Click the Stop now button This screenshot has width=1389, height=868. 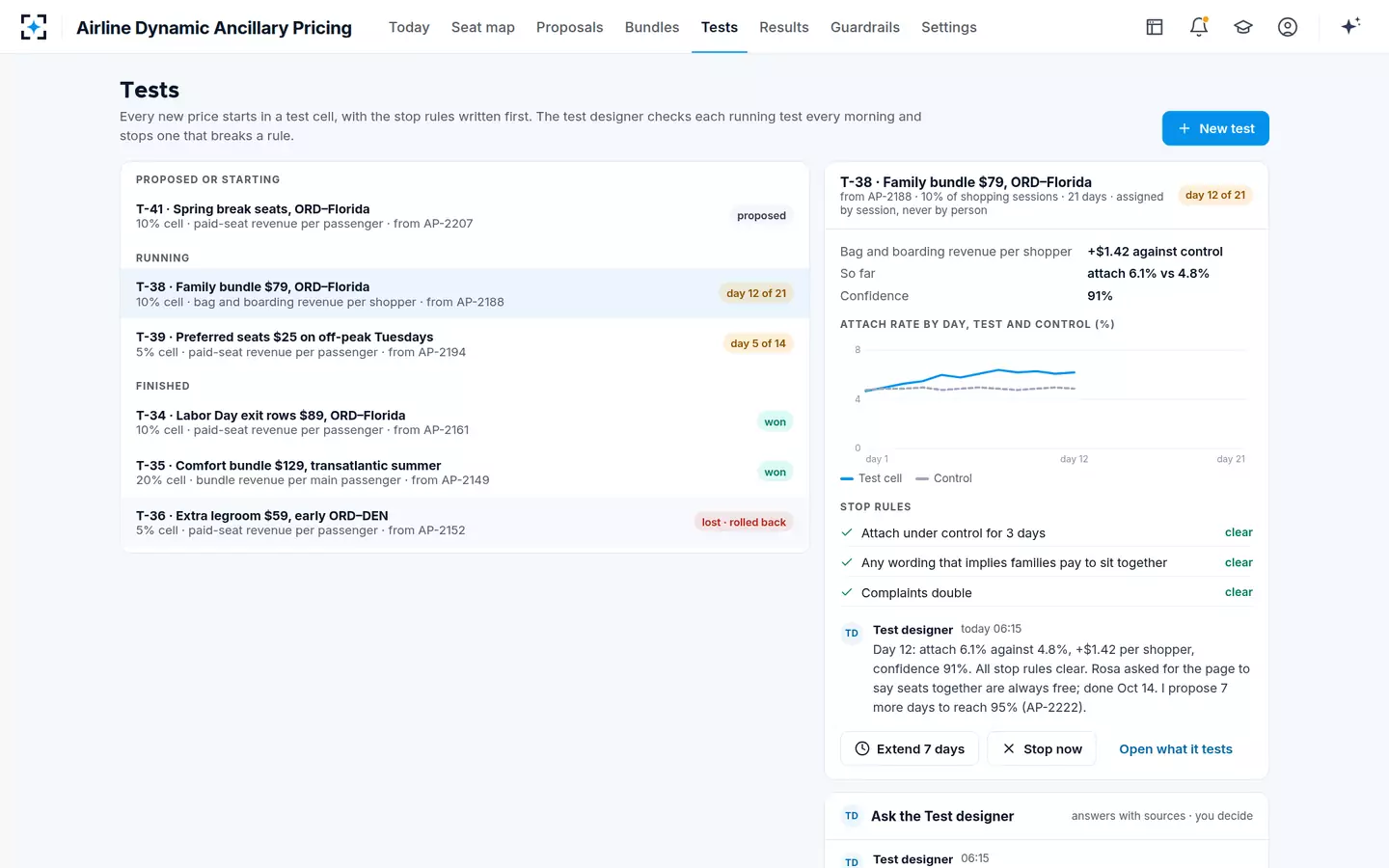click(x=1042, y=749)
